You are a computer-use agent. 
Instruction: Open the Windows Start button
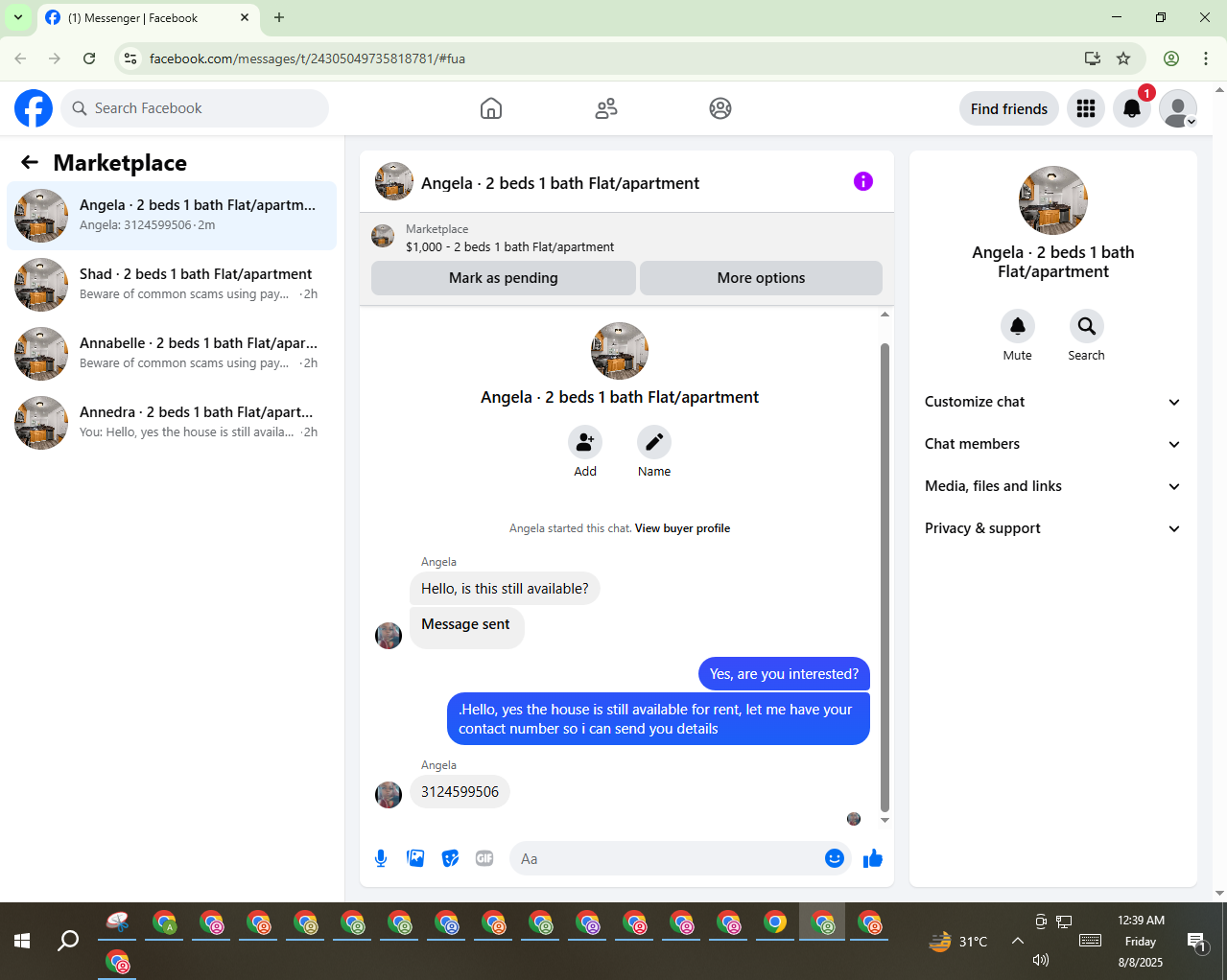coord(22,941)
